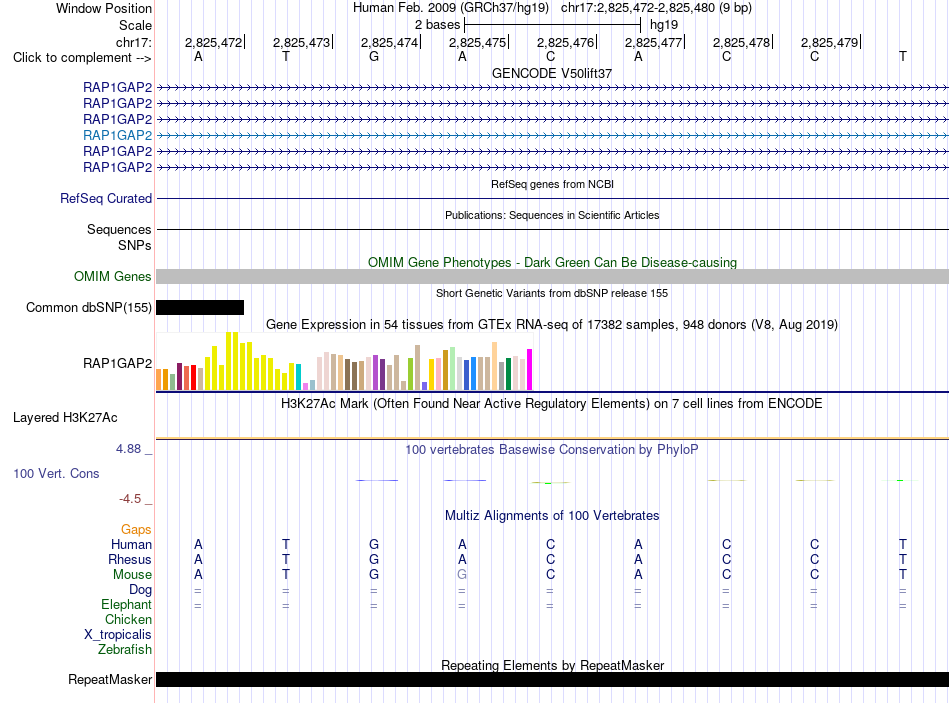
Task: Click the GENCODE V50lift37 track title
Action: tap(552, 73)
